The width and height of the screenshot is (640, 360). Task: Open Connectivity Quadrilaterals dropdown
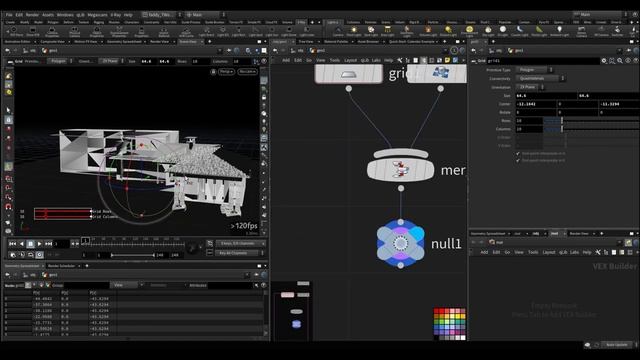pyautogui.click(x=540, y=78)
